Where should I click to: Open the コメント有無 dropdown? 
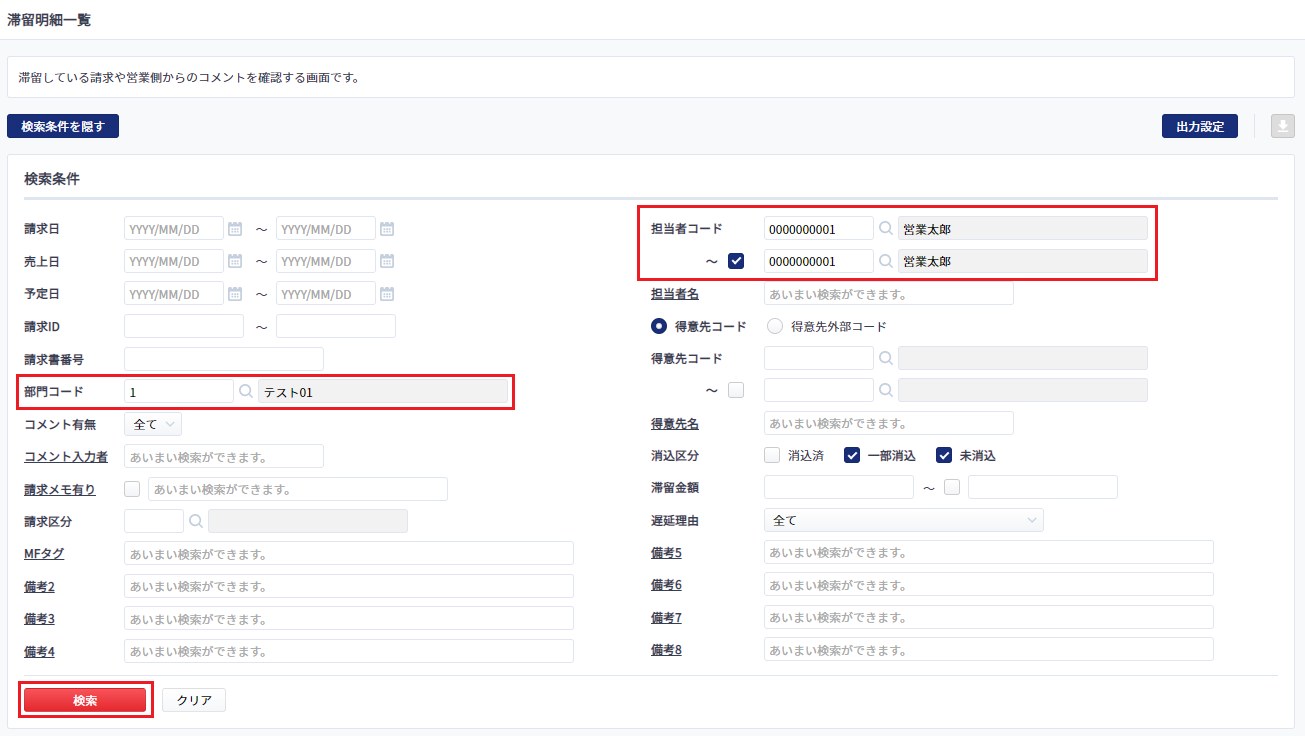click(x=153, y=425)
